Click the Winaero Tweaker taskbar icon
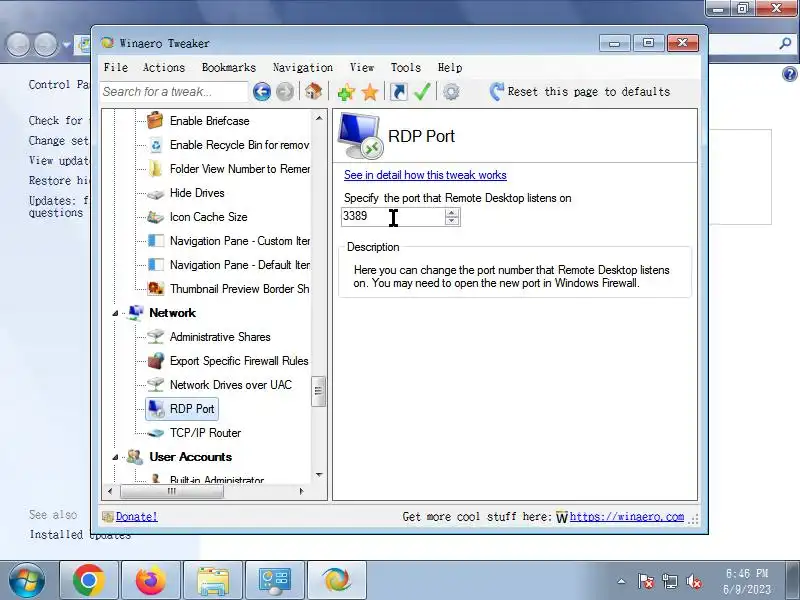The height and width of the screenshot is (600, 800). (x=337, y=580)
